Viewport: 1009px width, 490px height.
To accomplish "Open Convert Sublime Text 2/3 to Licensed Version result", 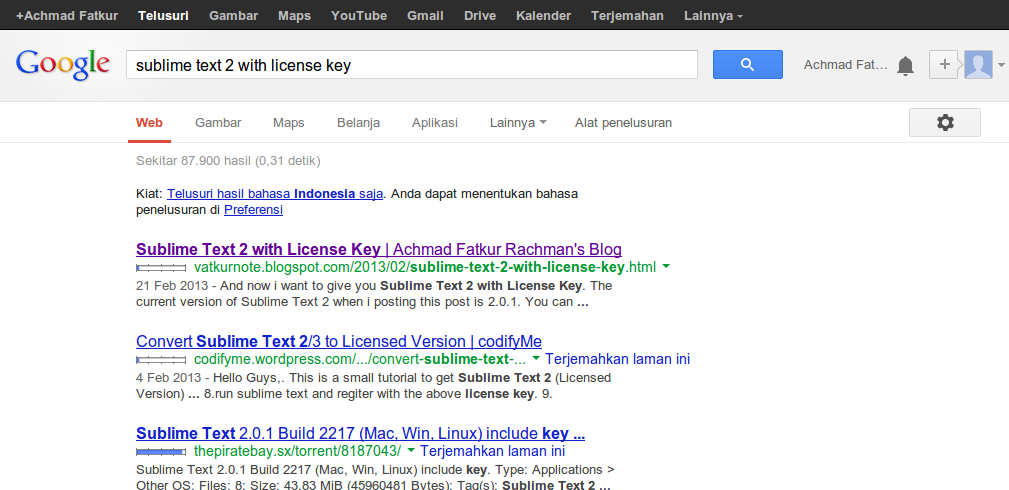I will coord(339,341).
